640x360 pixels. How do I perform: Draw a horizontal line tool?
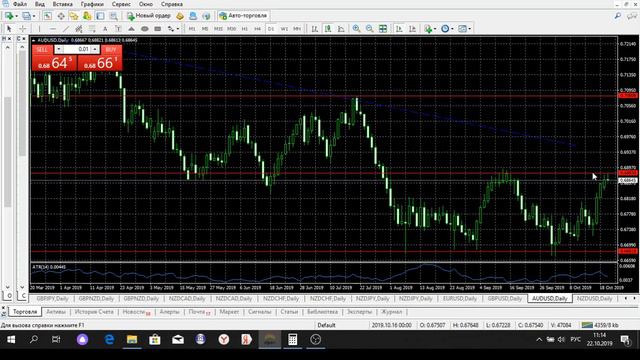pos(52,29)
